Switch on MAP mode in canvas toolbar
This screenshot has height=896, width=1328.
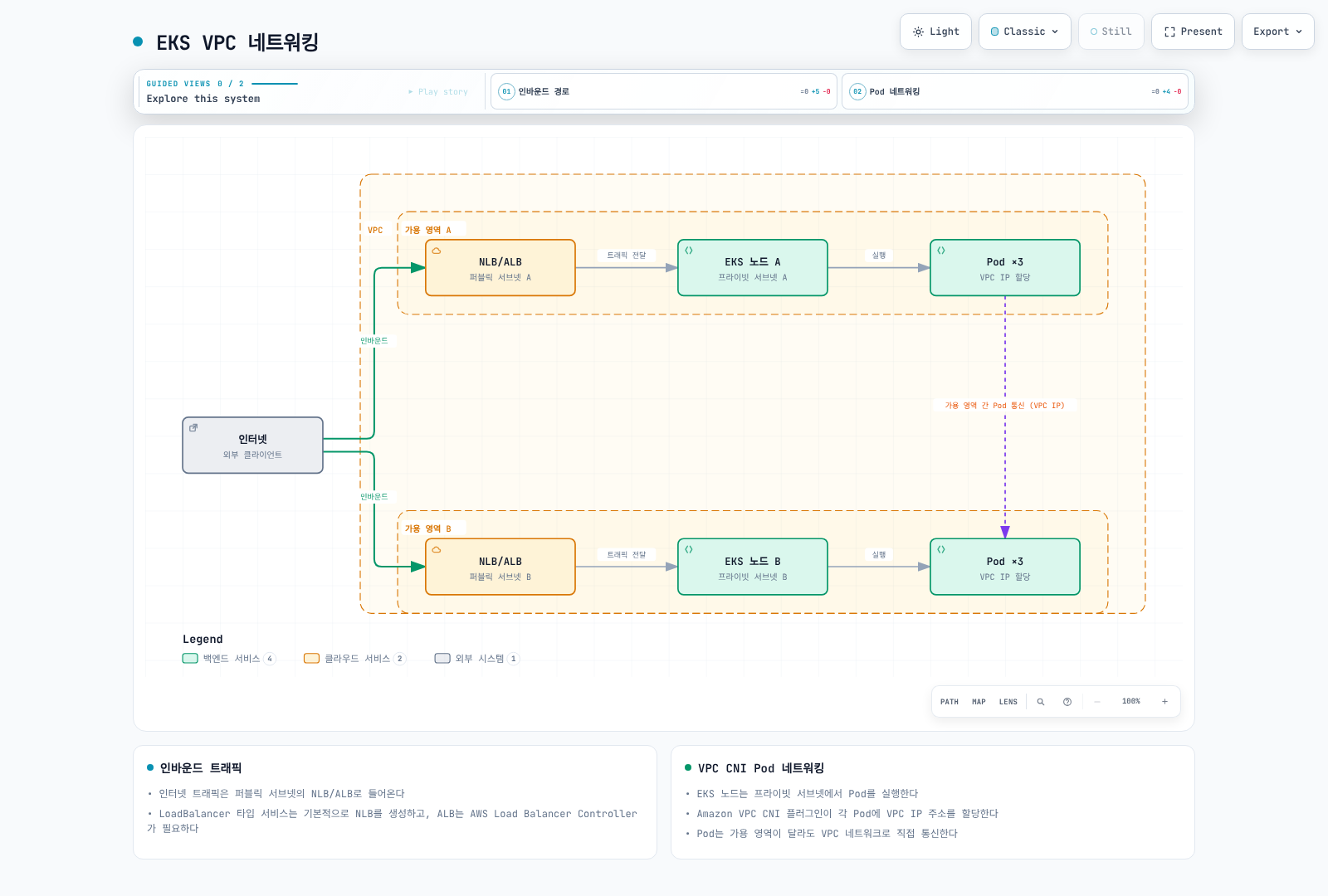(x=979, y=702)
